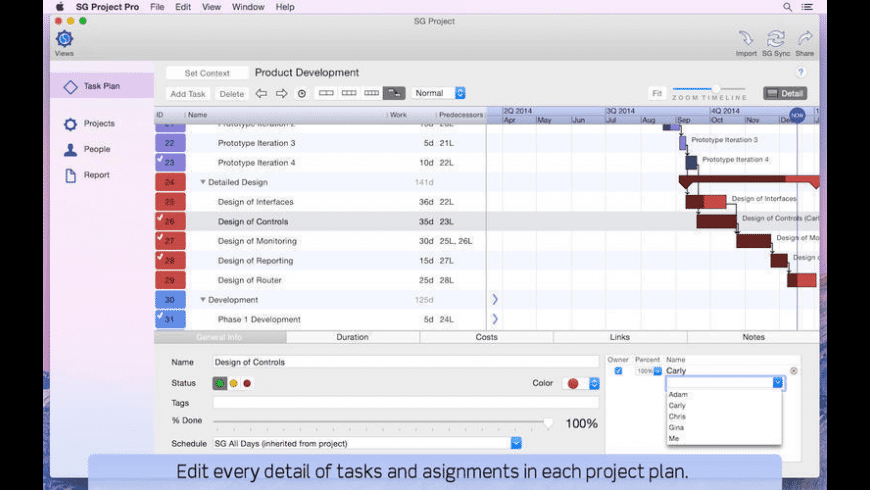Click the Add Task button
This screenshot has width=870, height=490.
187,94
